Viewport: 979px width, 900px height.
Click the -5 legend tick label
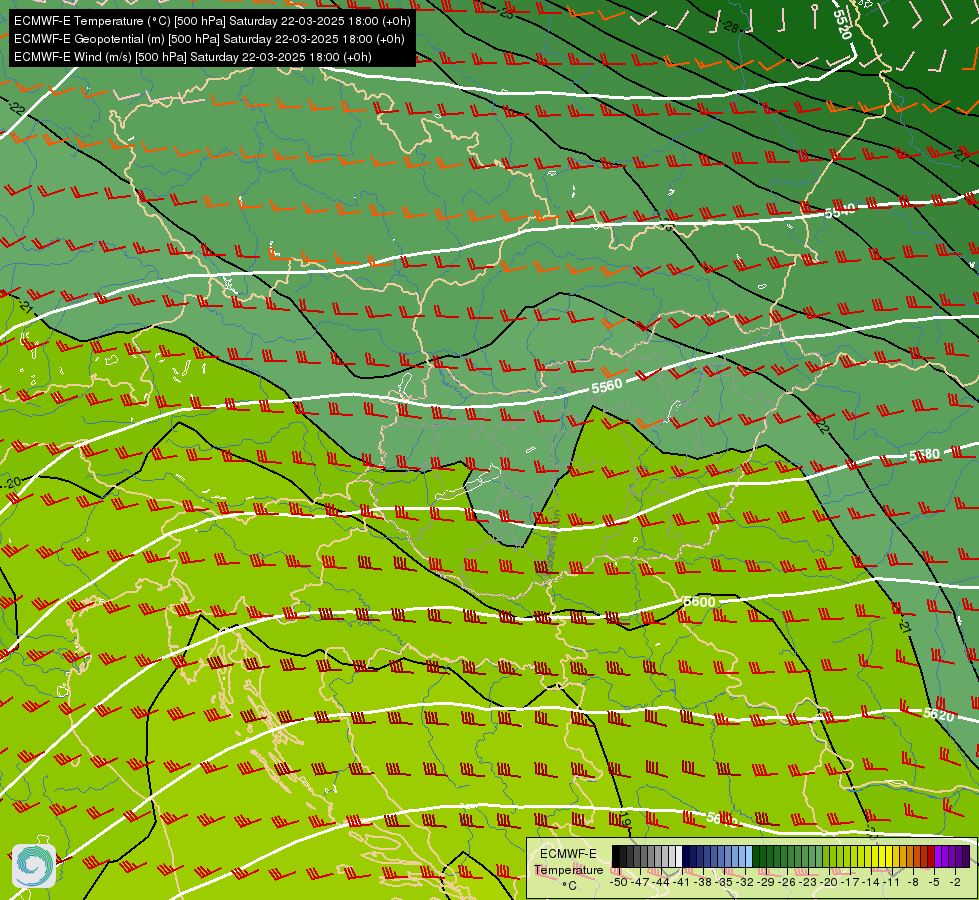[x=935, y=882]
